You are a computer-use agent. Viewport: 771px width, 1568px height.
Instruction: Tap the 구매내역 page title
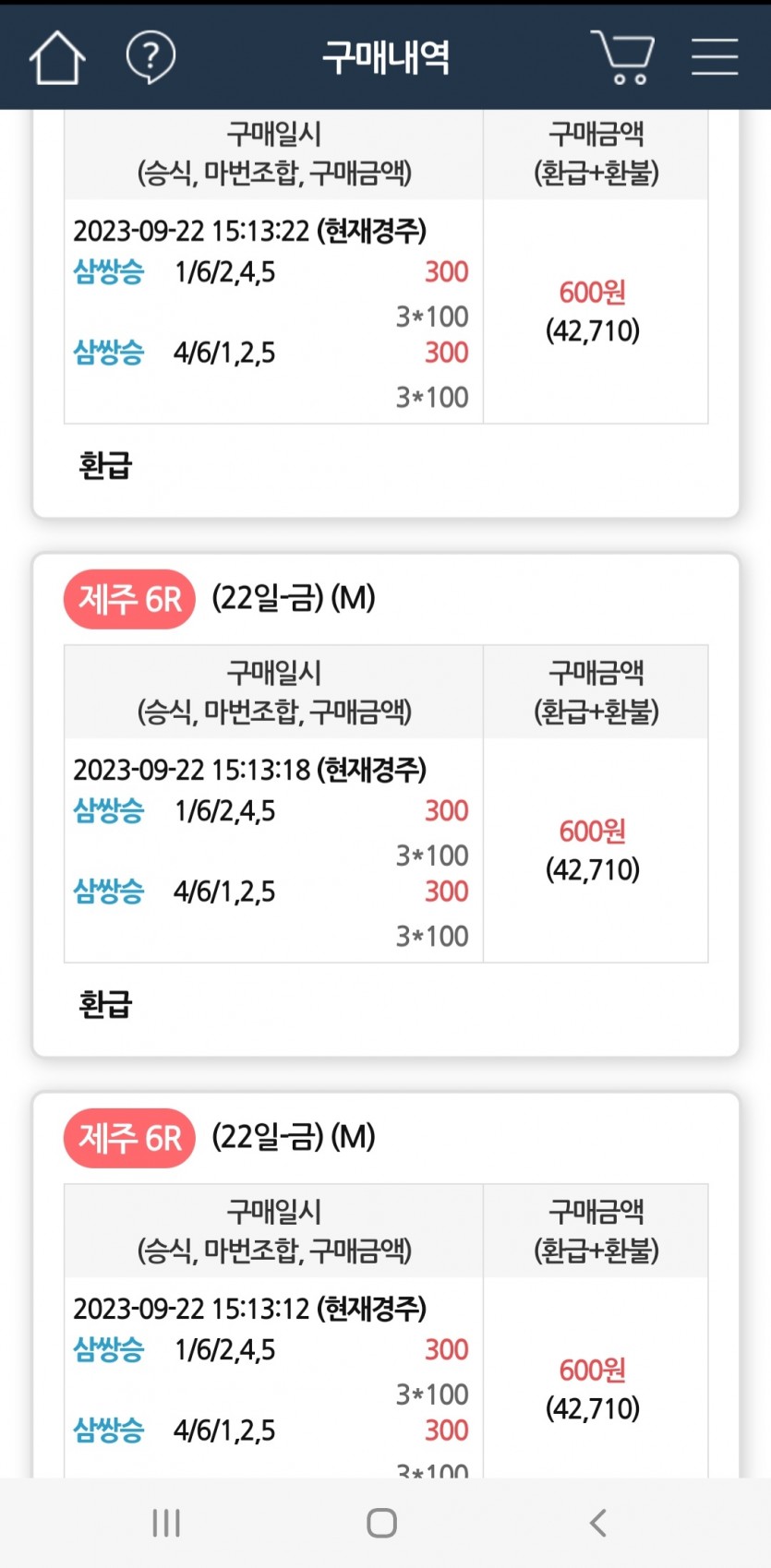386,57
